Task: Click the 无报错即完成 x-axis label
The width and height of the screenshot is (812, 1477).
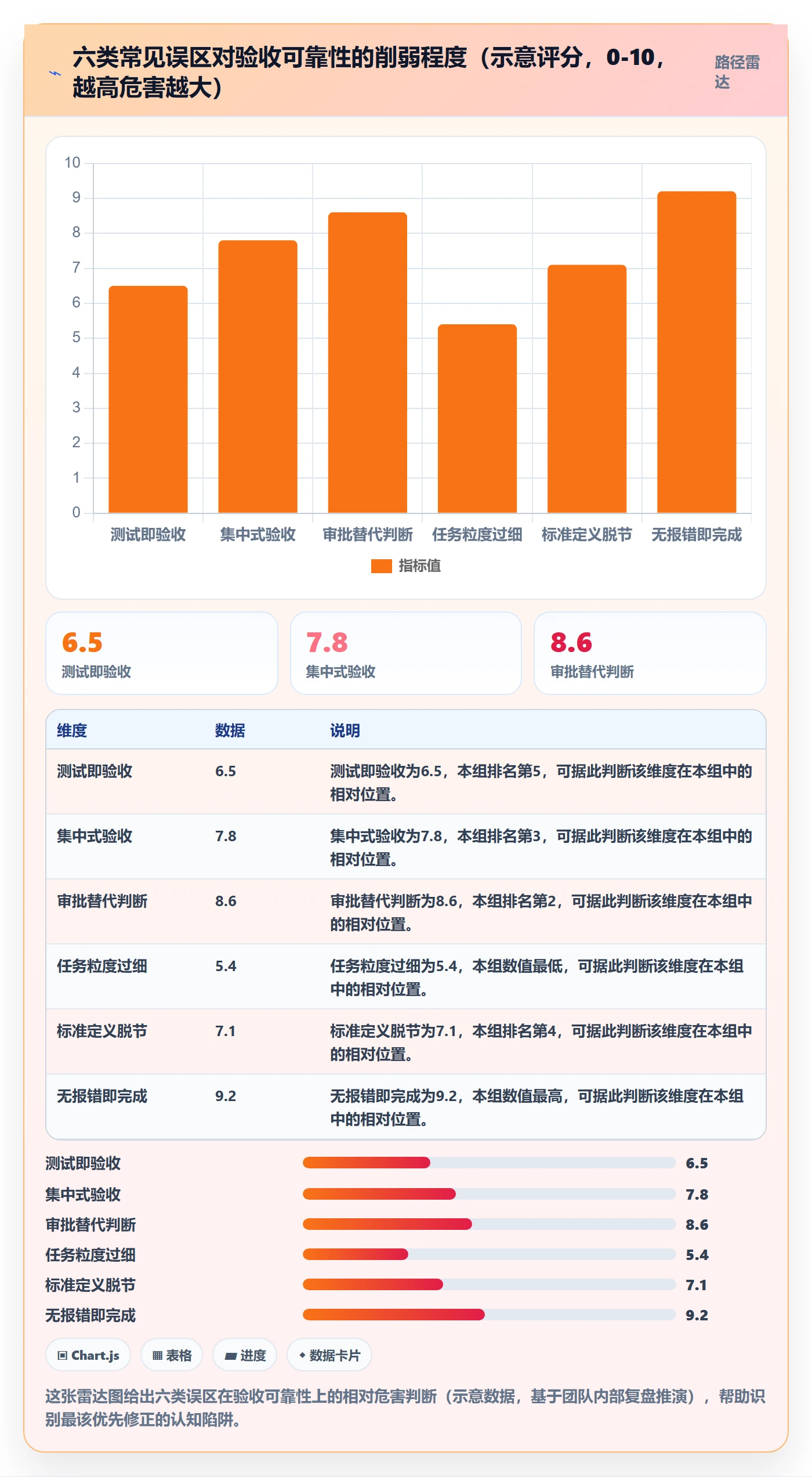Action: 697,535
